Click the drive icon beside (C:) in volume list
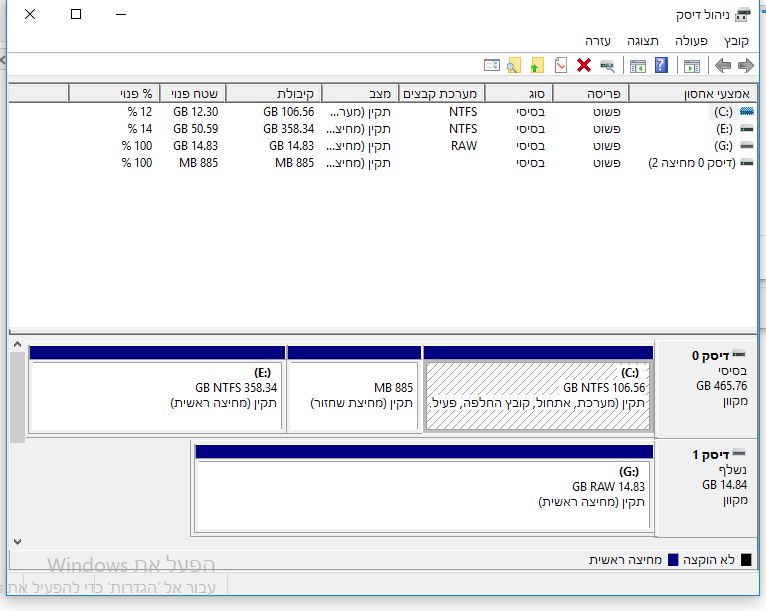The height and width of the screenshot is (611, 766). (x=747, y=111)
